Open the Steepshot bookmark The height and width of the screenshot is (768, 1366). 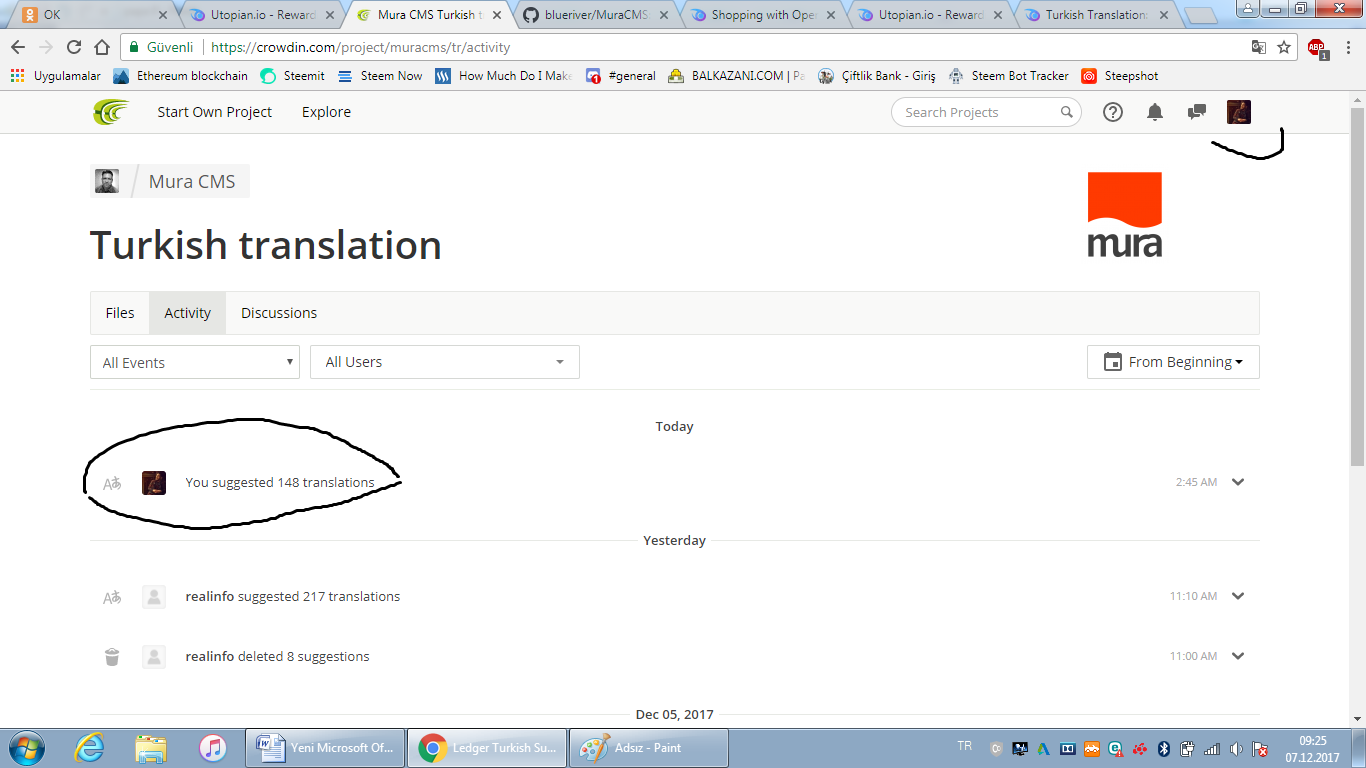pos(1120,76)
